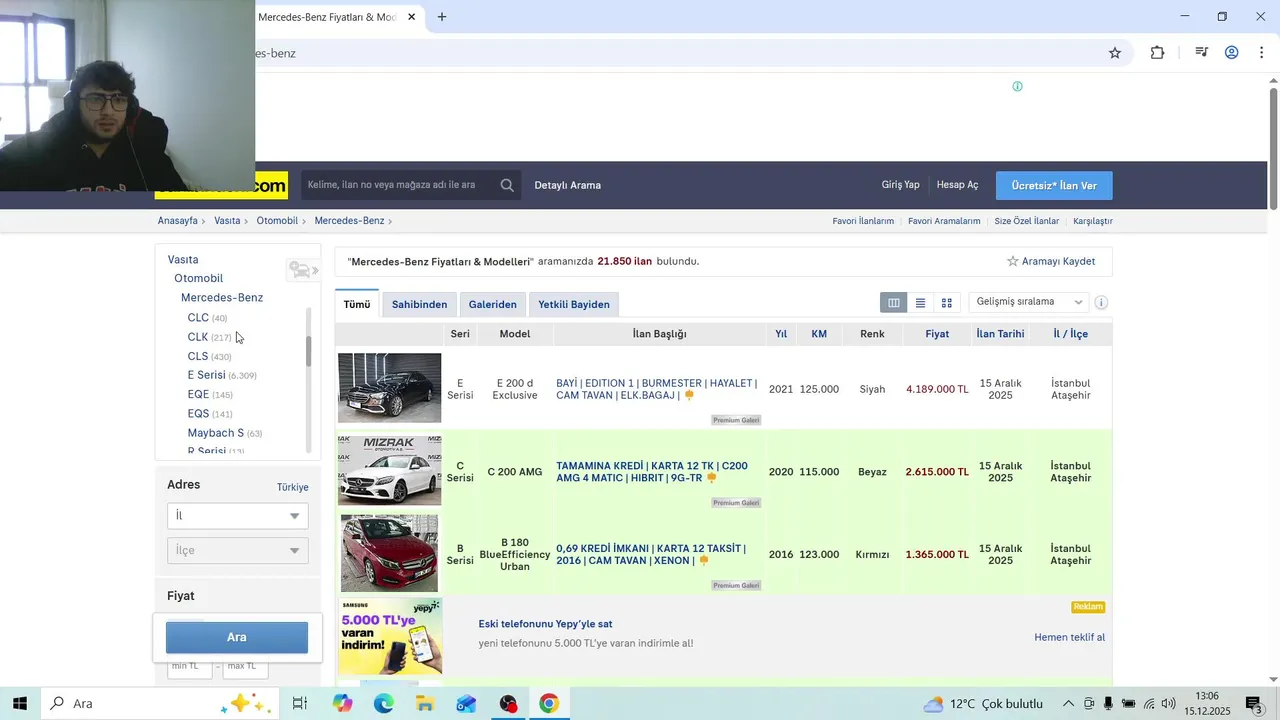Click Giriş Yap login link
The height and width of the screenshot is (720, 1280).
pyautogui.click(x=900, y=185)
